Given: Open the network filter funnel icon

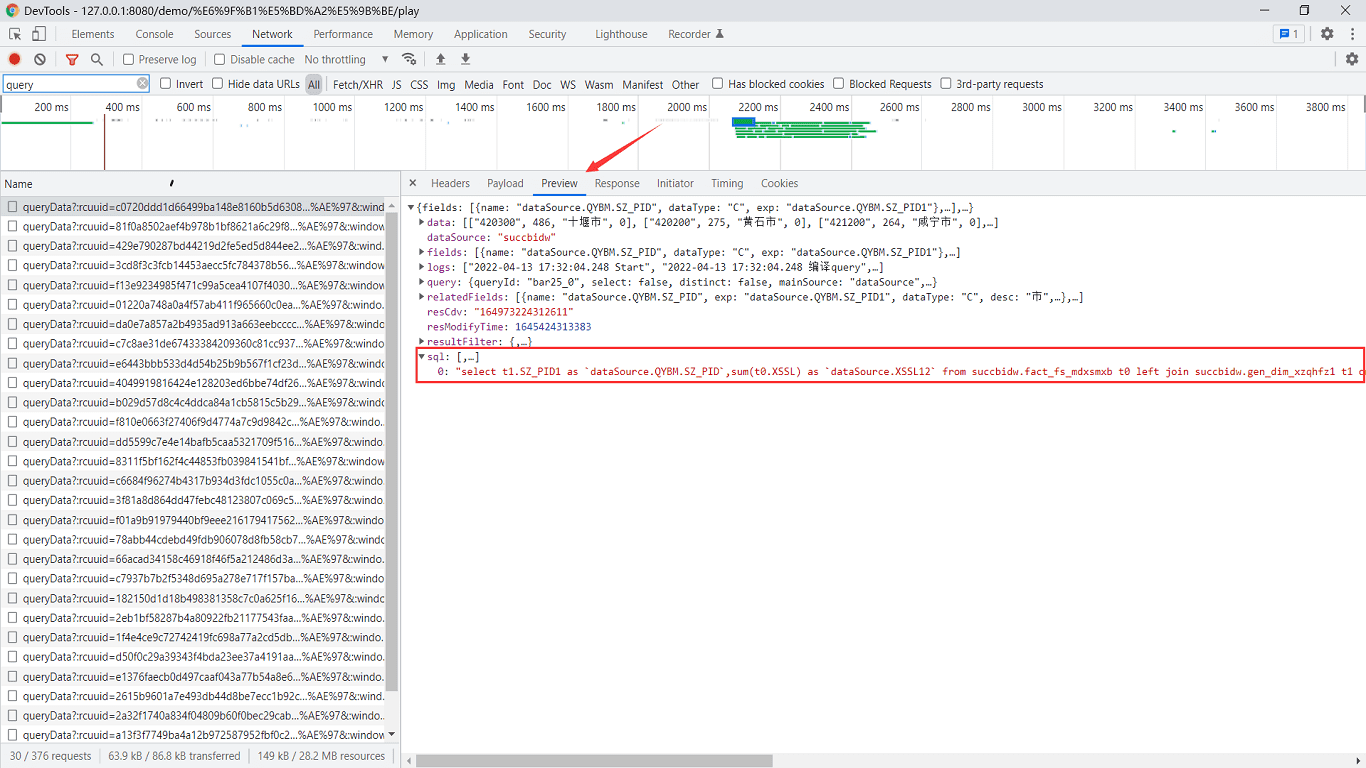Looking at the screenshot, I should 71,59.
